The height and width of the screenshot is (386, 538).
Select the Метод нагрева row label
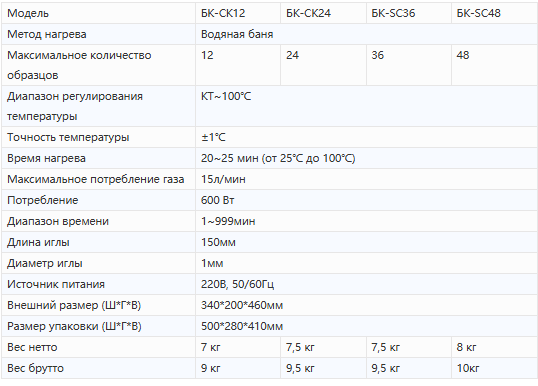click(x=98, y=34)
